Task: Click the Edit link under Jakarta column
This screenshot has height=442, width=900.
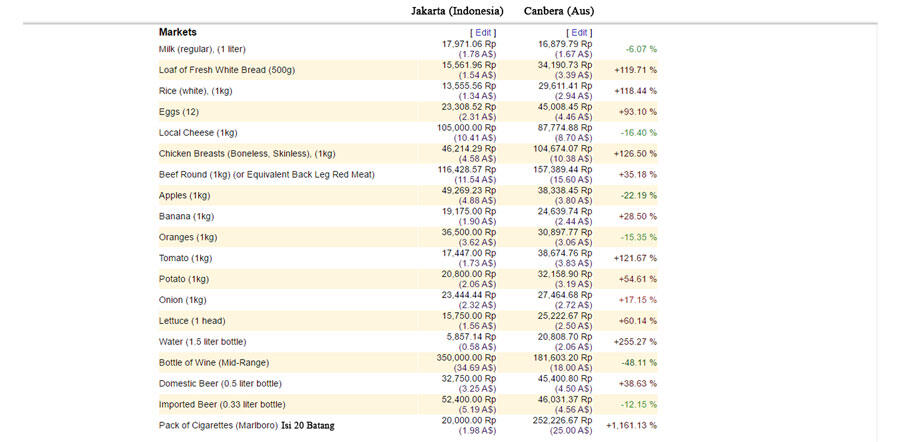Action: coord(483,33)
